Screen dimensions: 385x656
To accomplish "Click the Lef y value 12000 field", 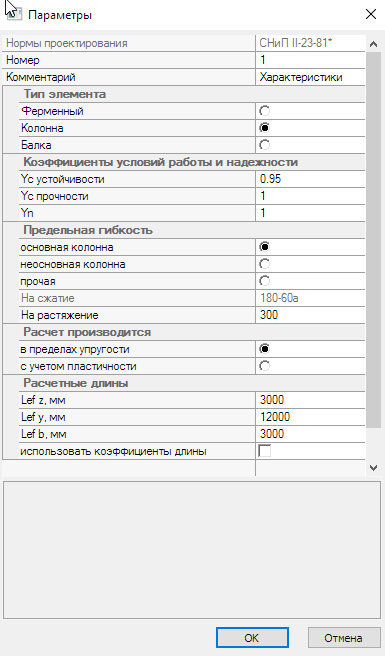I will coord(310,417).
